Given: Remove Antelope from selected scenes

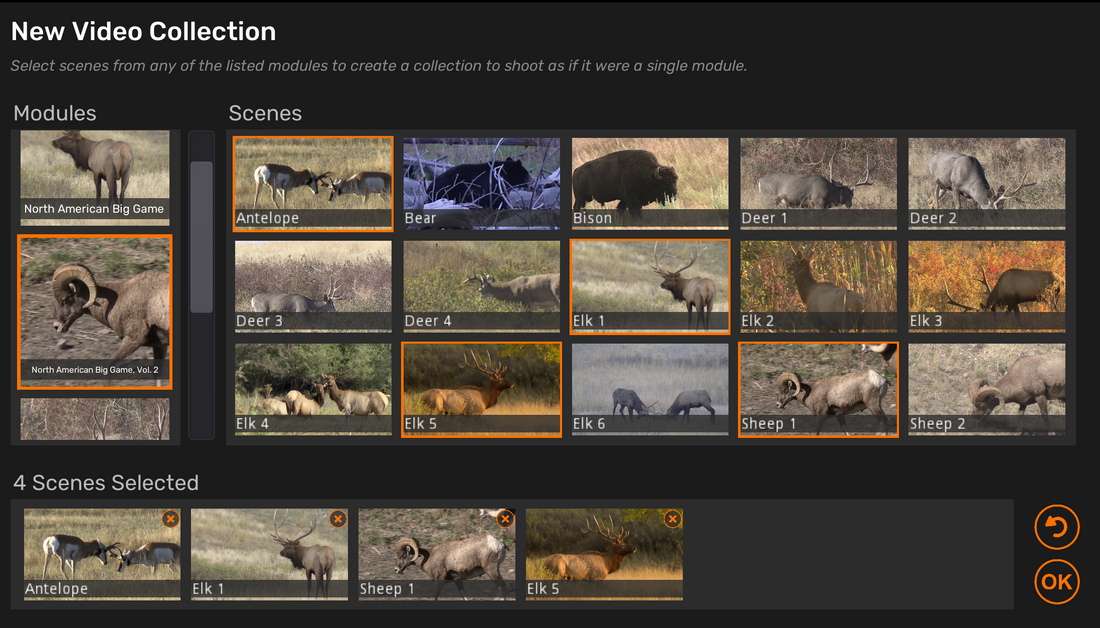Looking at the screenshot, I should (x=170, y=519).
